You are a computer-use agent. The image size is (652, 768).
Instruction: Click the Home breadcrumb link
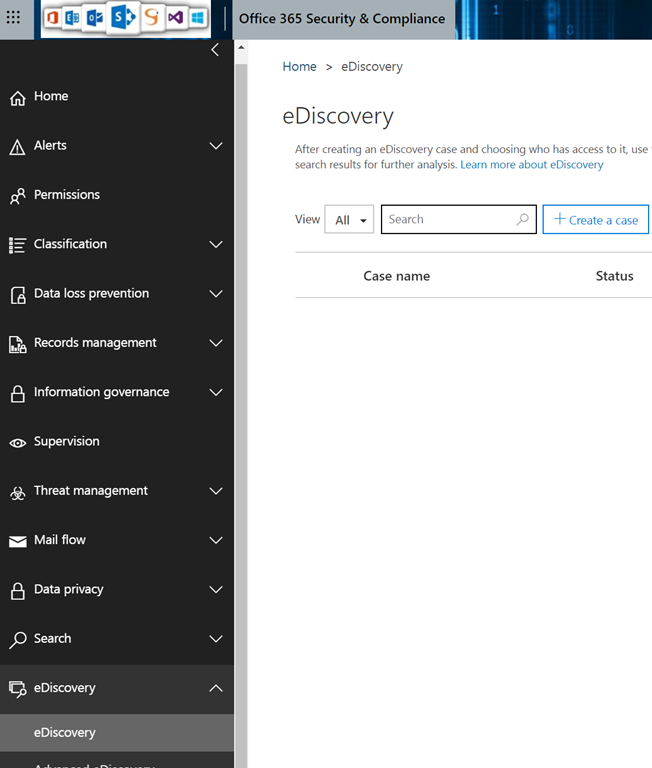pos(299,67)
